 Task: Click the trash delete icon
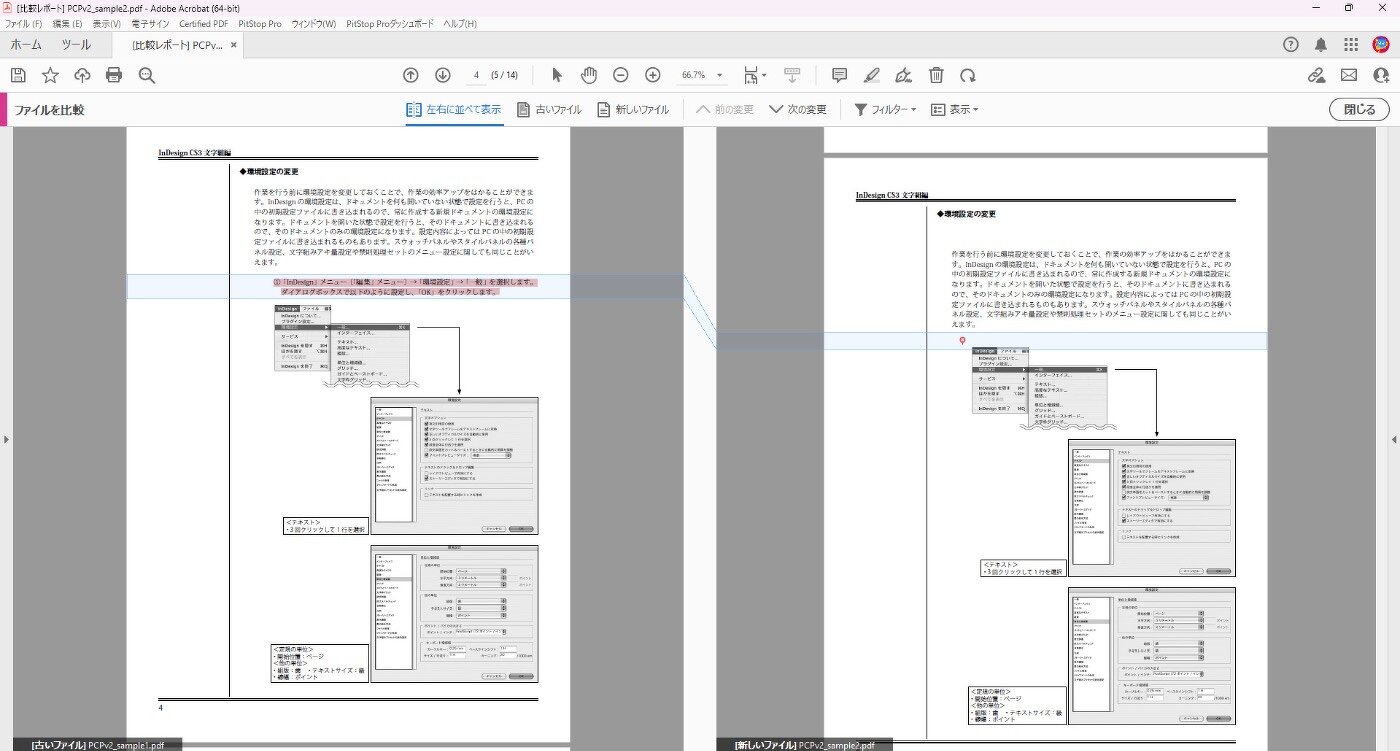click(x=936, y=75)
